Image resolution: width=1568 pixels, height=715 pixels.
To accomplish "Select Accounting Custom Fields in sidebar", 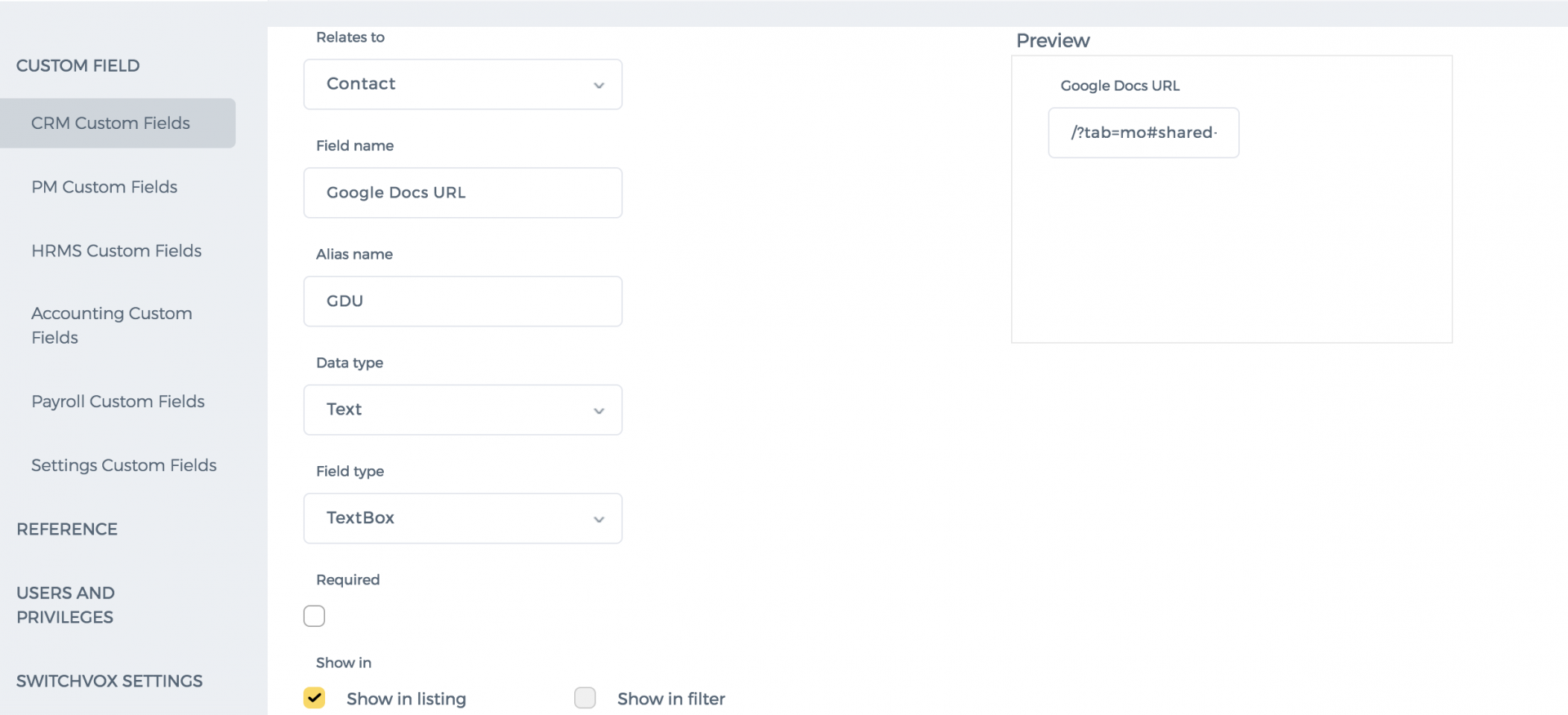I will tap(112, 326).
